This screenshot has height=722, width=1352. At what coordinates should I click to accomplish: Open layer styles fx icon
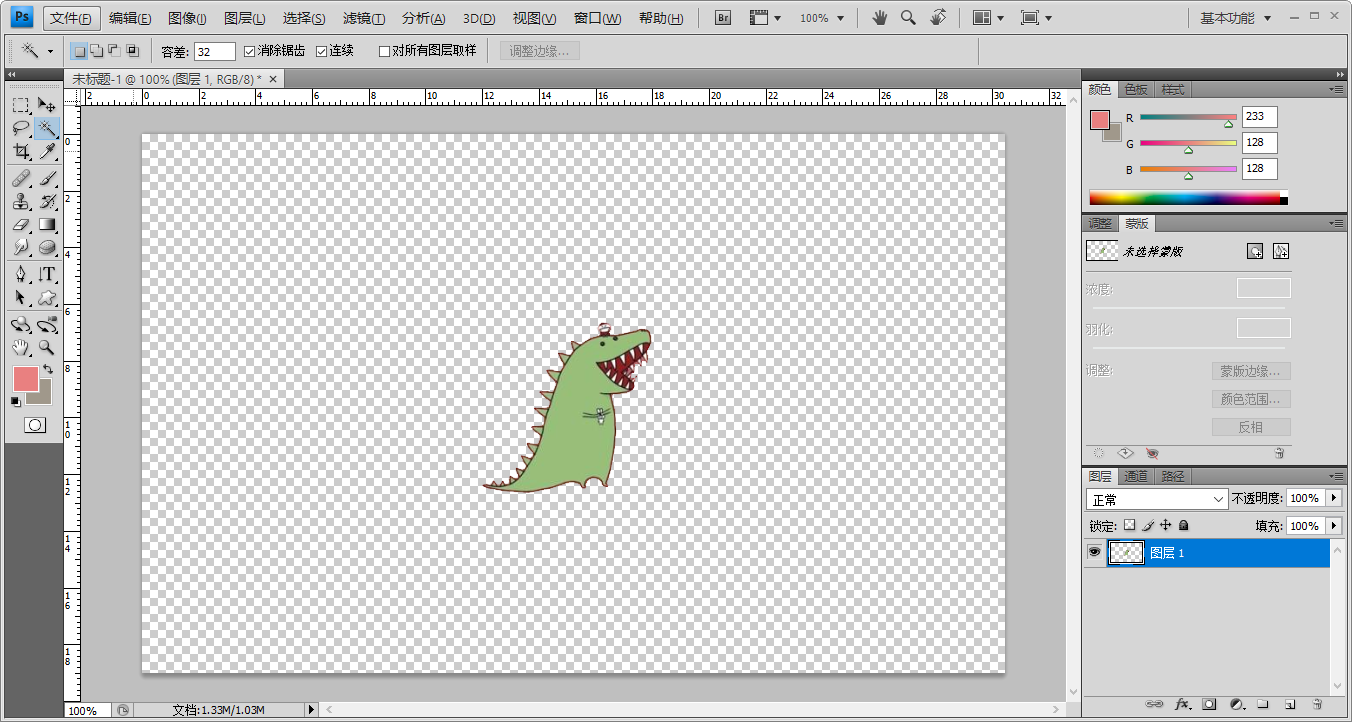click(1182, 704)
